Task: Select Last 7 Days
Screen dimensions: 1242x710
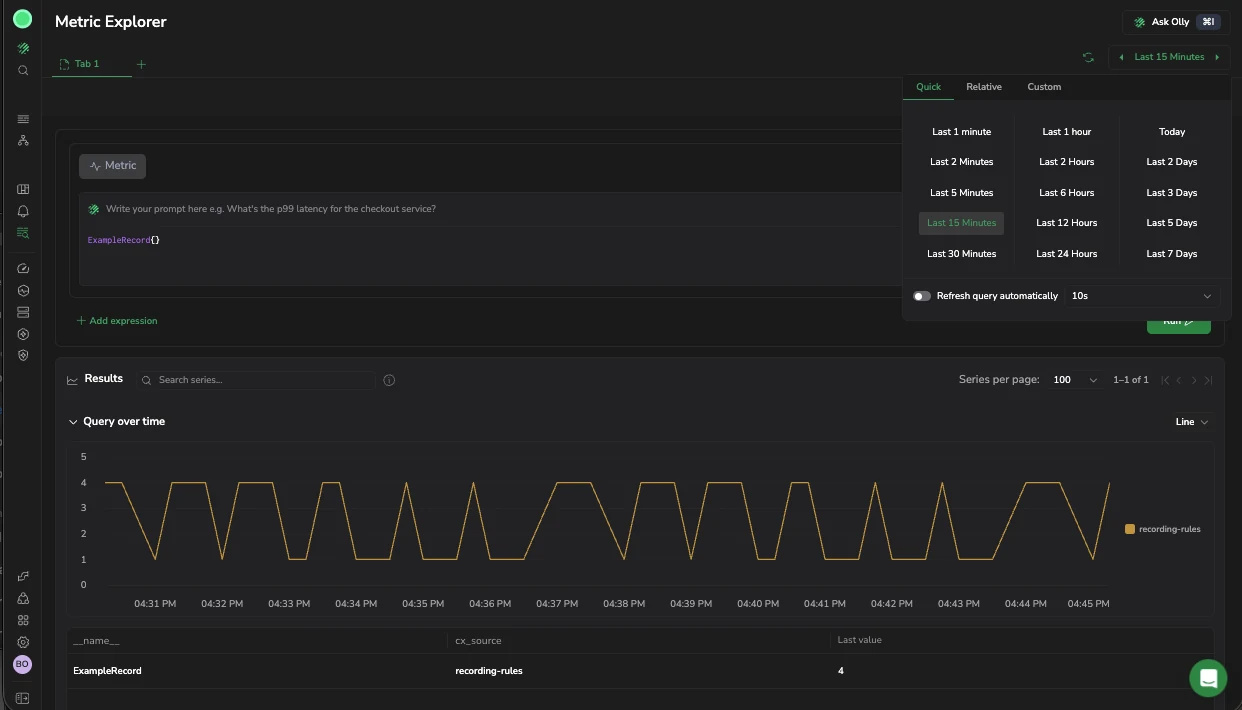Action: pos(1172,254)
